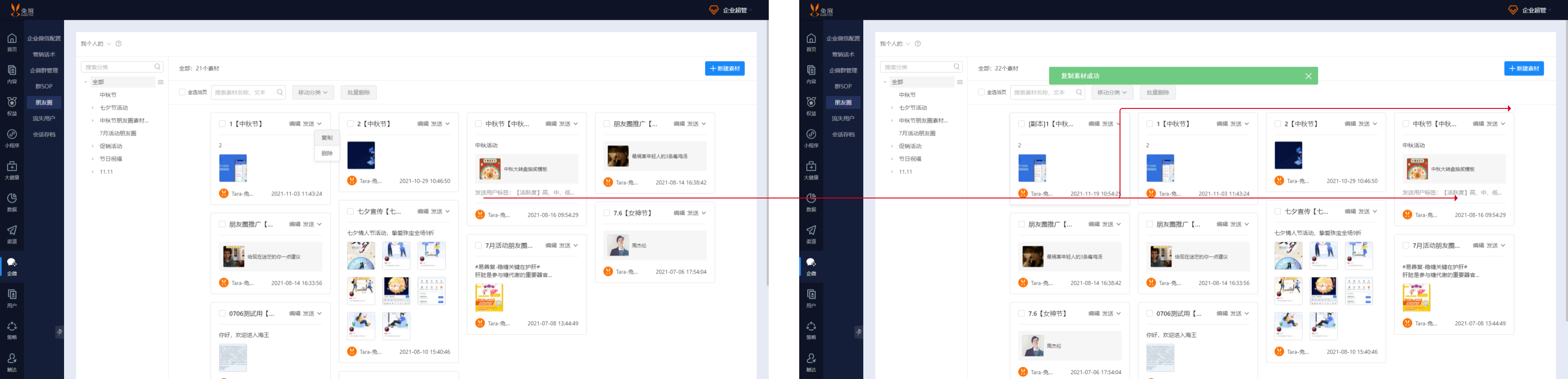Collapse 全部 tree node in left screenshot

(x=85, y=82)
